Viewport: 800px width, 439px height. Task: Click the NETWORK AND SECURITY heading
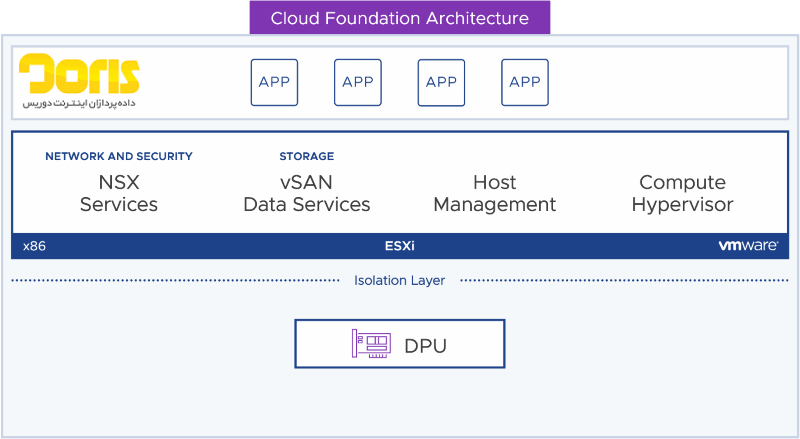tap(119, 156)
